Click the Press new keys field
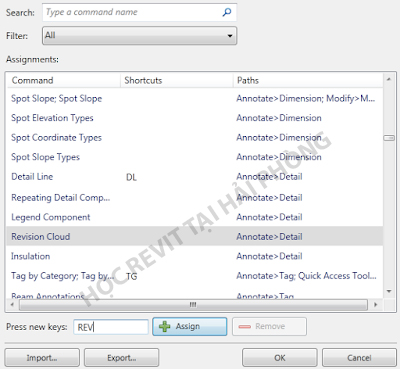Image resolution: width=400 pixels, height=369 pixels. coord(111,327)
